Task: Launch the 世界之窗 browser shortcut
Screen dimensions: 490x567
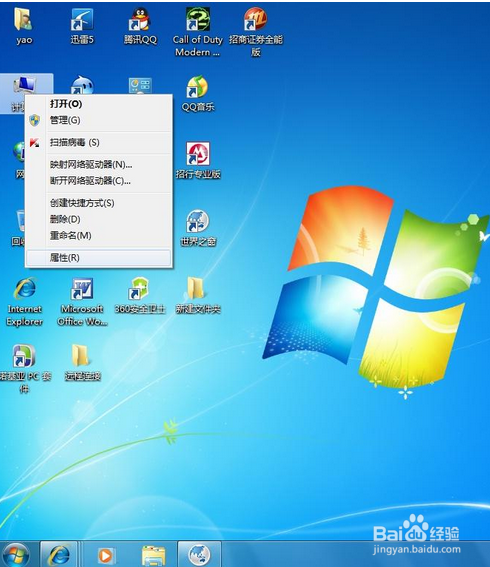Action: [x=197, y=221]
